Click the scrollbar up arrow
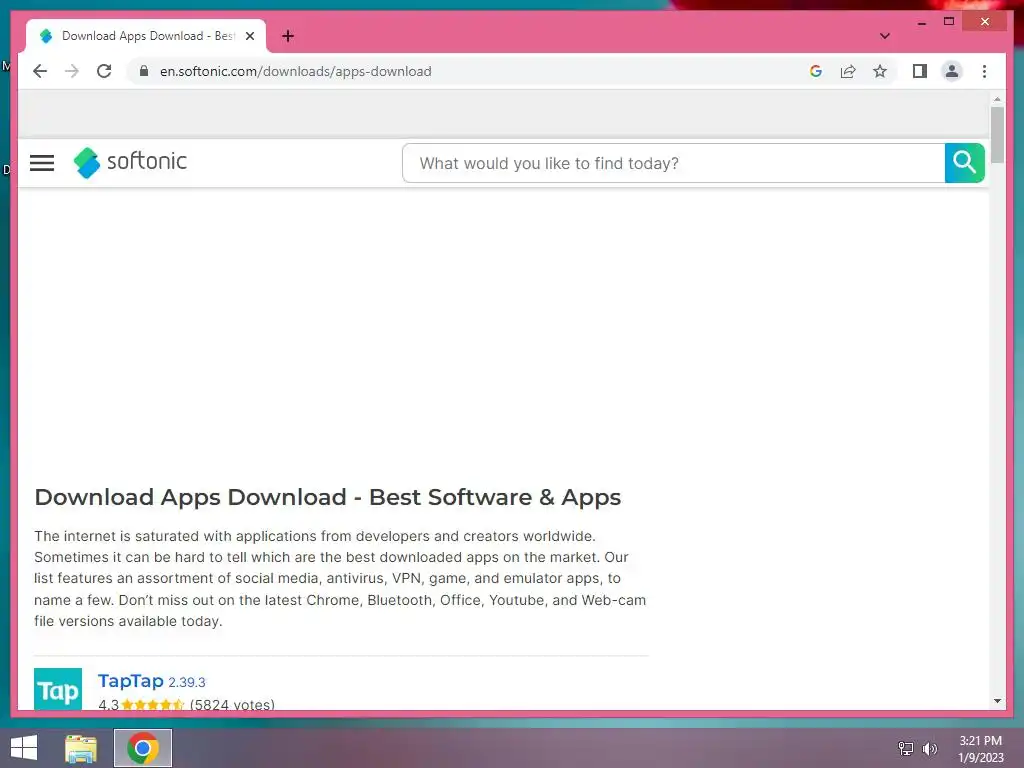The image size is (1024, 768). (x=997, y=99)
